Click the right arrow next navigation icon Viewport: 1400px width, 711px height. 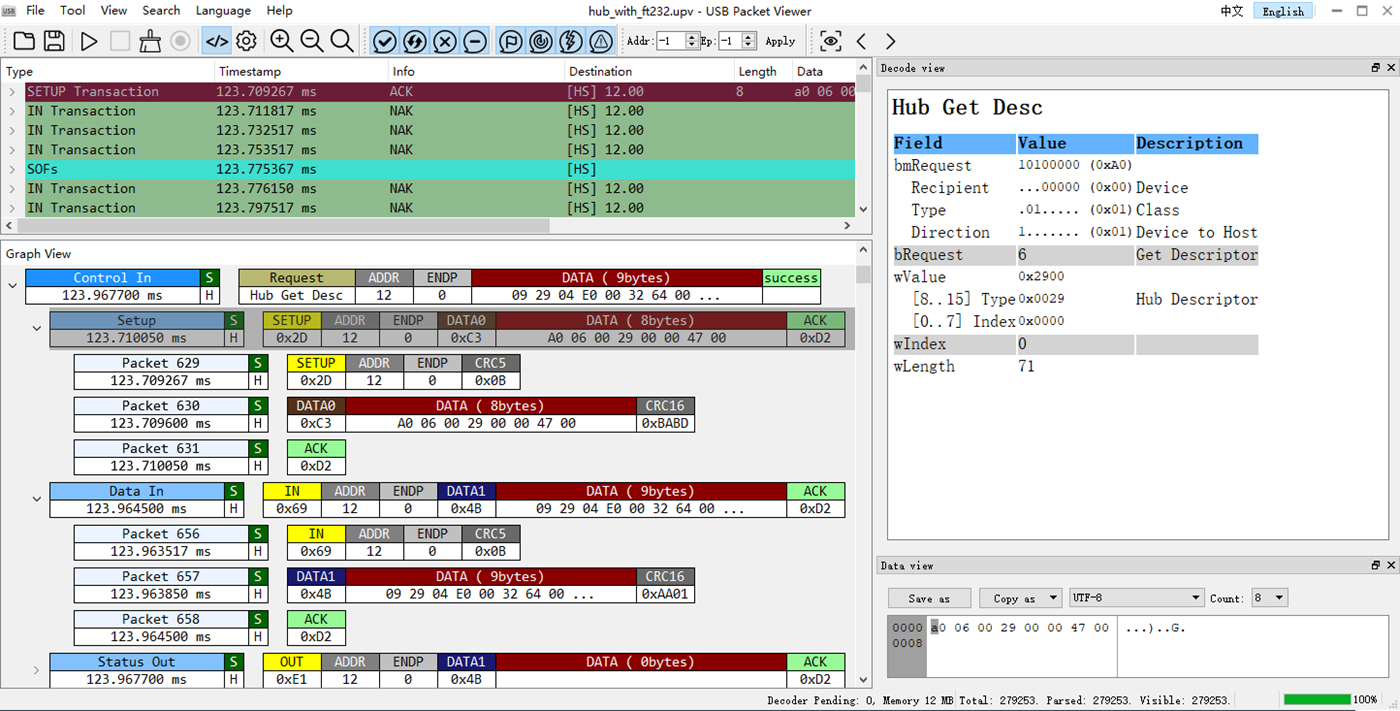click(890, 41)
